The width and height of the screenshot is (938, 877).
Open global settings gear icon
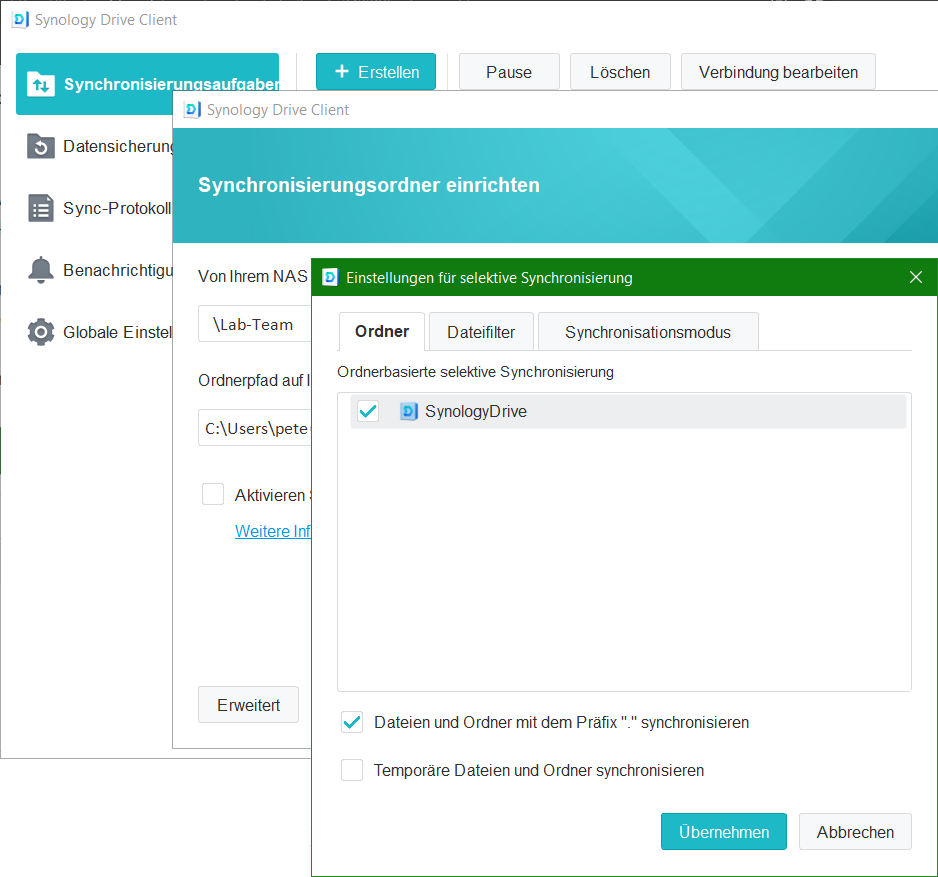(41, 332)
